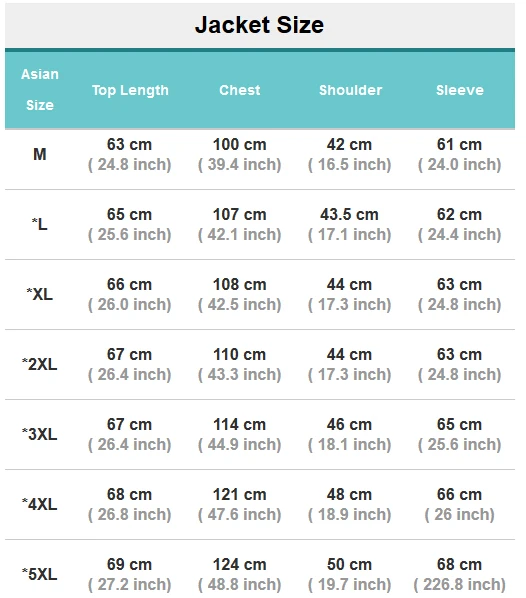This screenshot has height=598, width=526.
Task: Click the Chest column header
Action: (x=240, y=90)
